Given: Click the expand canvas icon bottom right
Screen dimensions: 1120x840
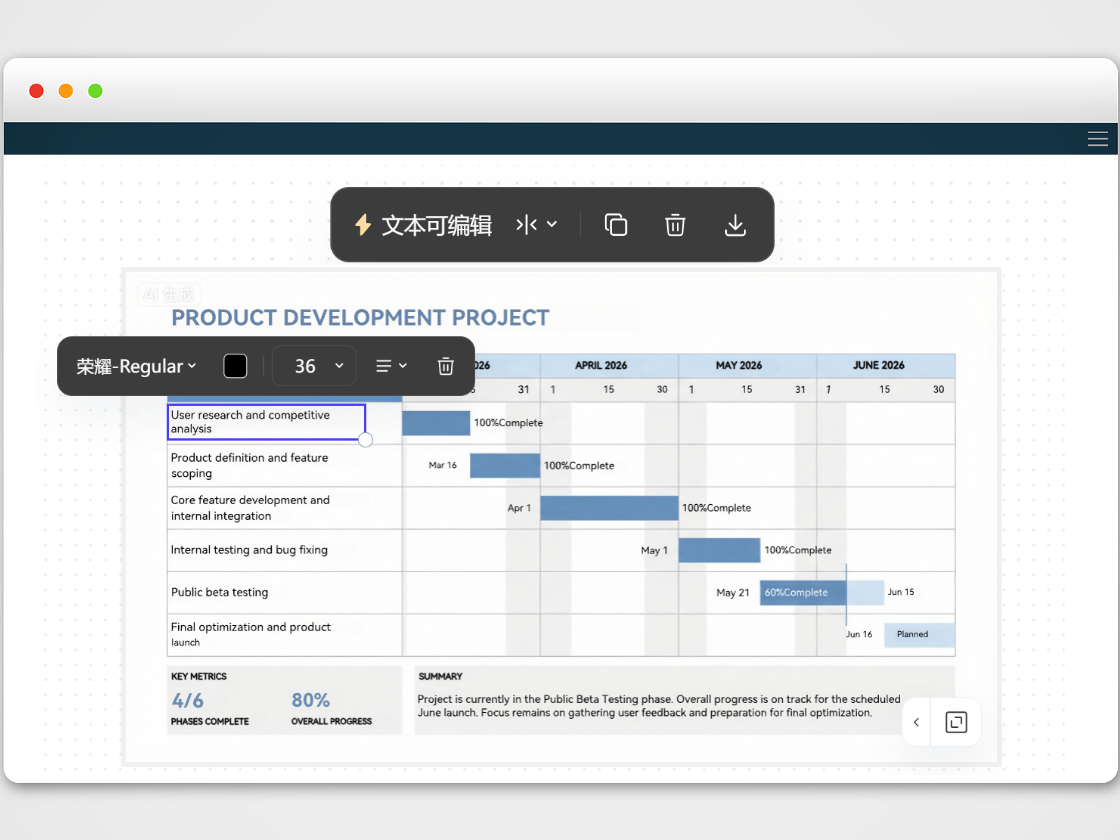Looking at the screenshot, I should tap(956, 722).
